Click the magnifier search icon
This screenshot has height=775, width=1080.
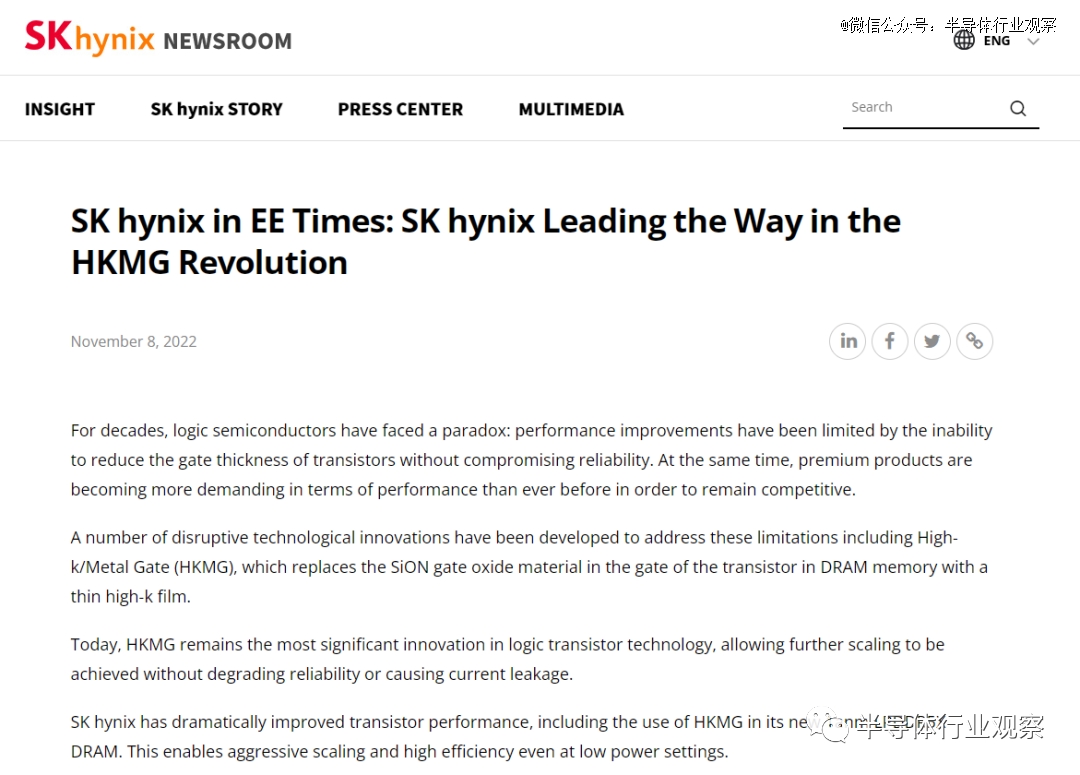(x=1018, y=108)
